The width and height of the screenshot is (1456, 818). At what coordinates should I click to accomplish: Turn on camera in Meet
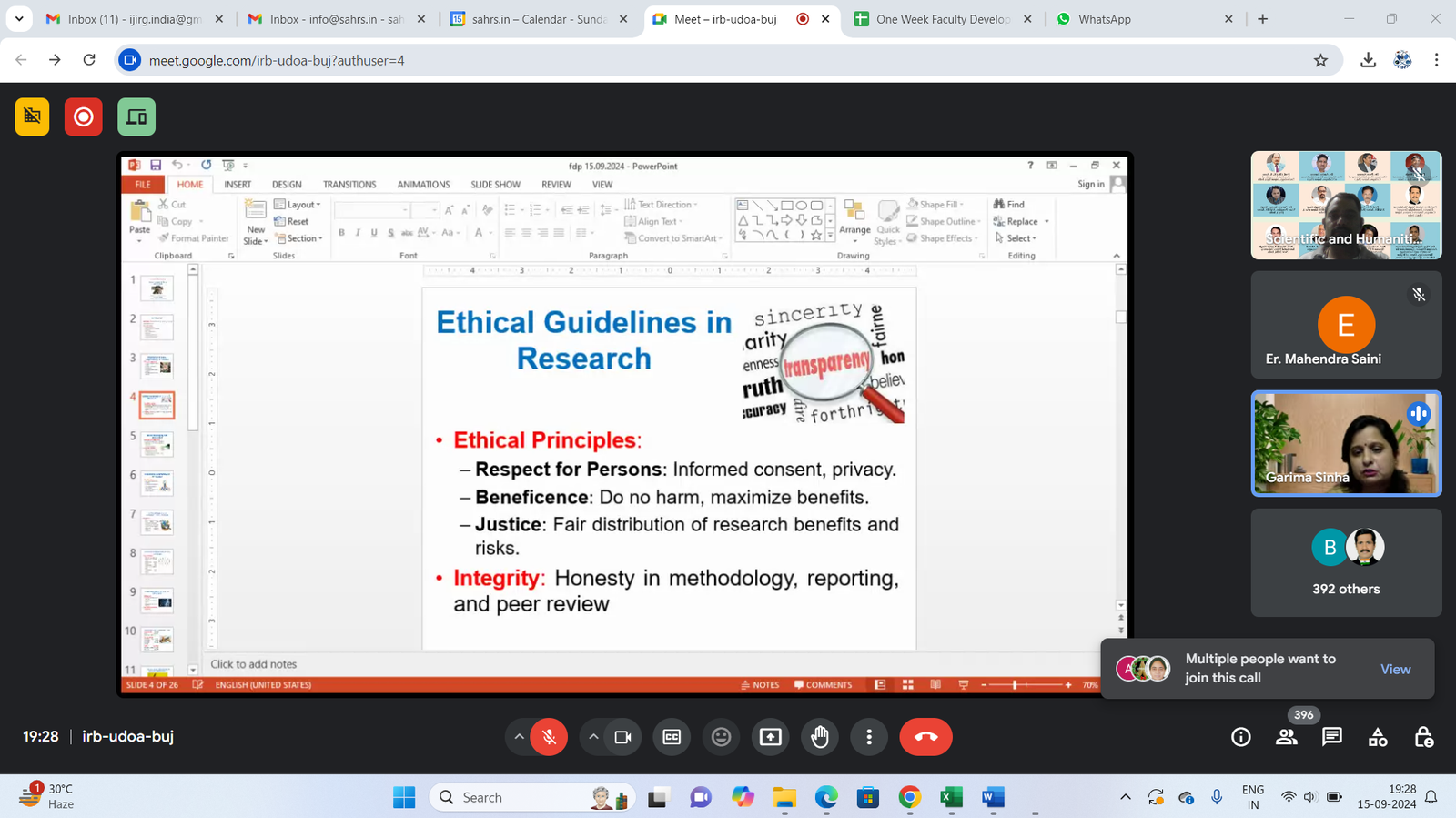(x=622, y=737)
